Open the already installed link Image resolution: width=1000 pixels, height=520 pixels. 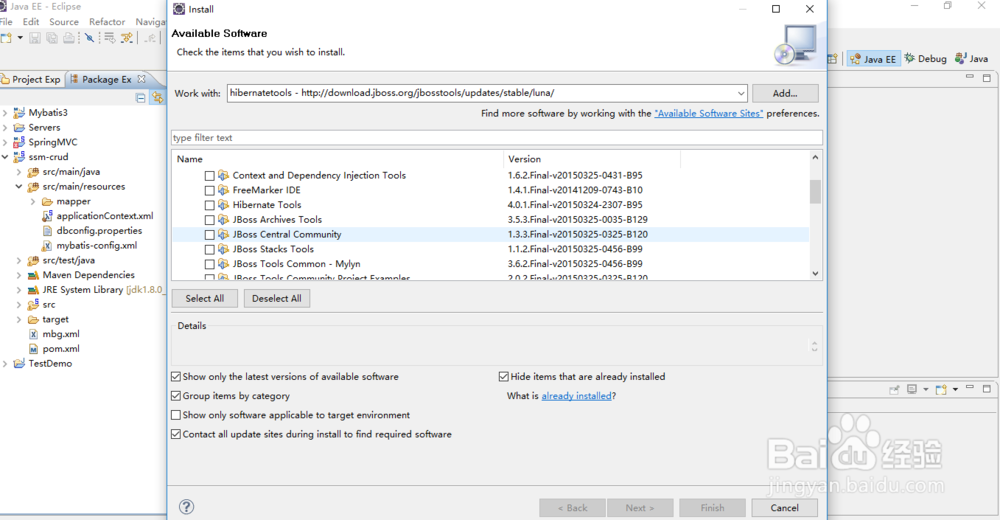tap(577, 396)
